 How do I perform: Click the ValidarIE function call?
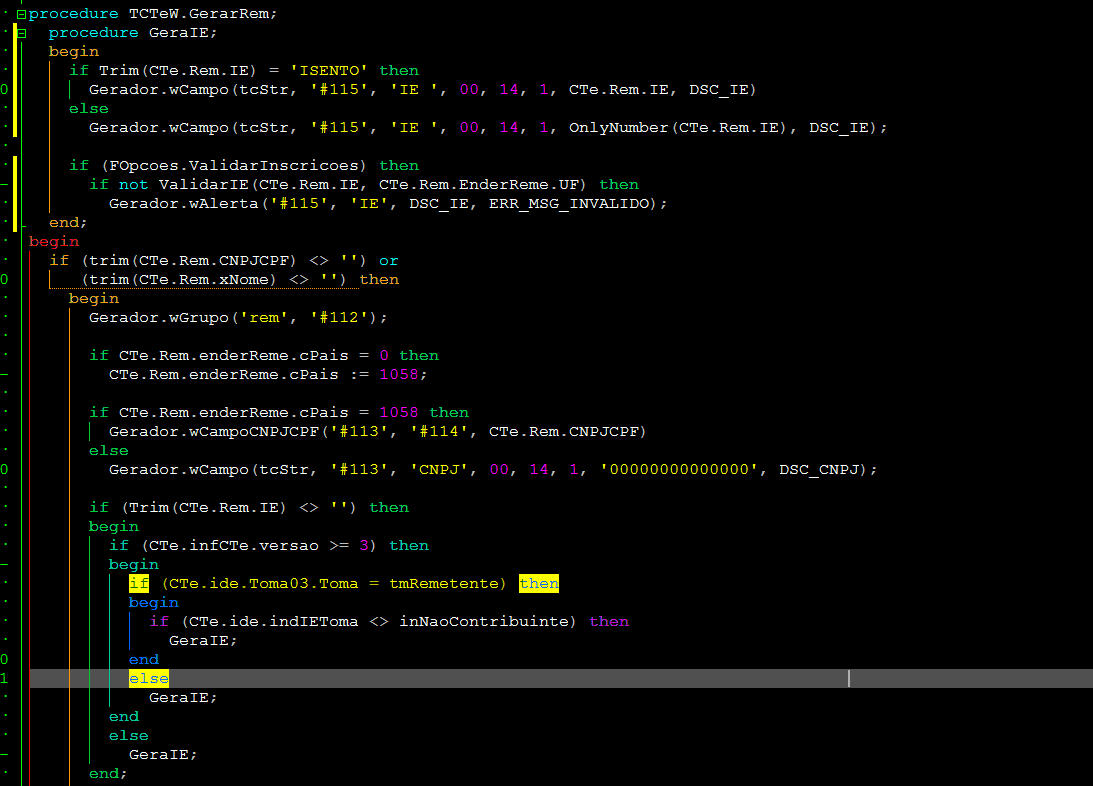click(x=204, y=185)
